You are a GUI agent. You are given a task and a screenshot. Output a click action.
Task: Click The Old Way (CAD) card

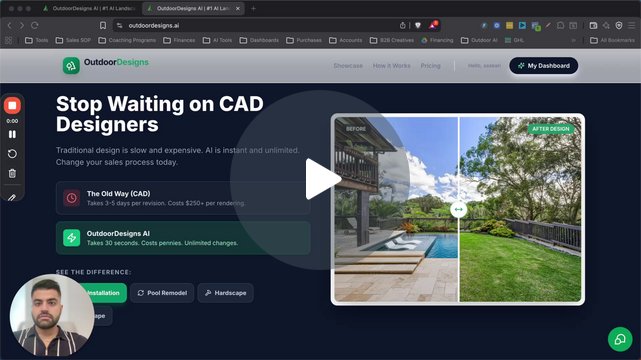click(183, 198)
